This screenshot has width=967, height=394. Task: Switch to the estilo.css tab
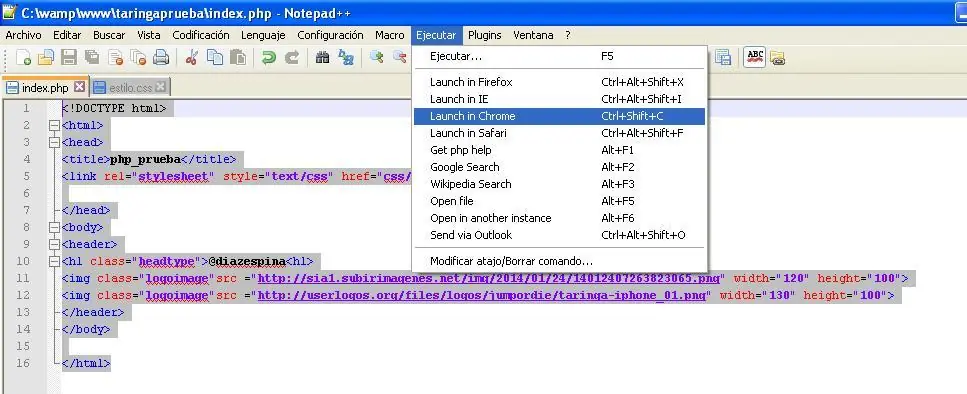[131, 88]
